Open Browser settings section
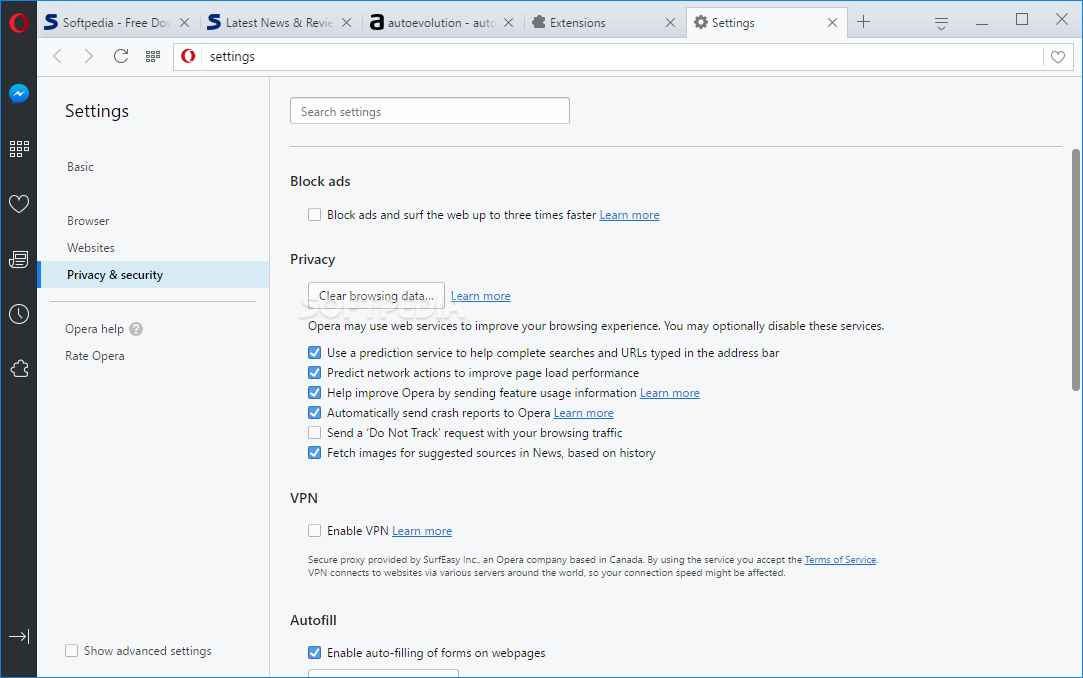 pyautogui.click(x=88, y=221)
